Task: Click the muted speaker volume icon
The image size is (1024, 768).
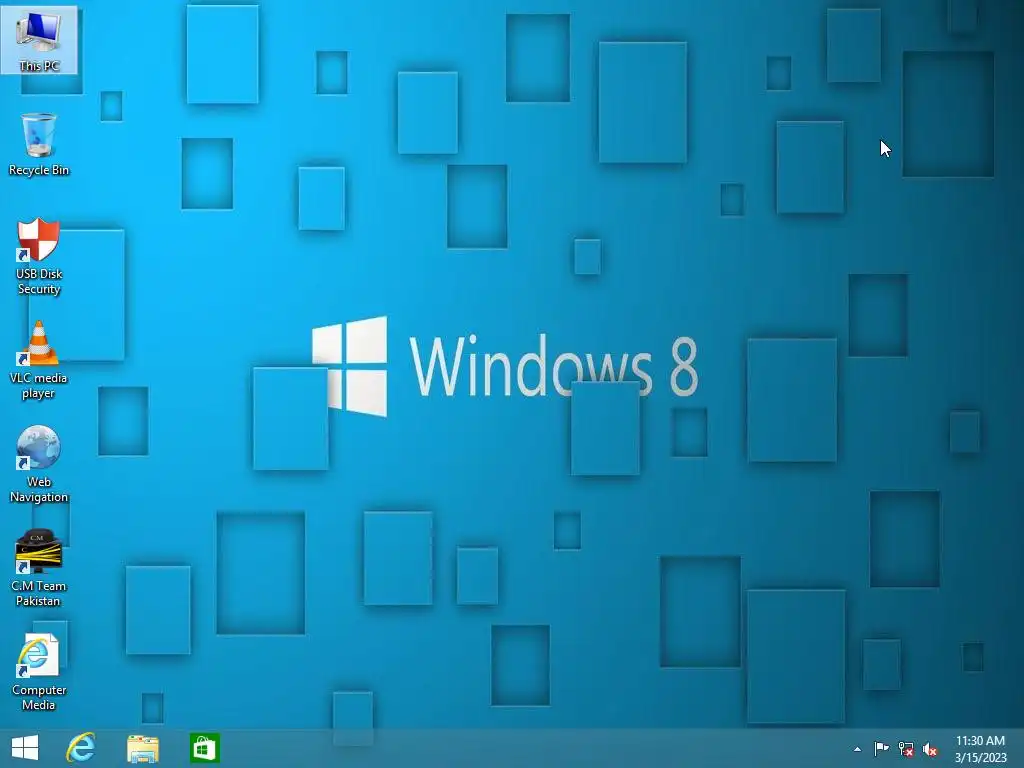Action: point(930,750)
